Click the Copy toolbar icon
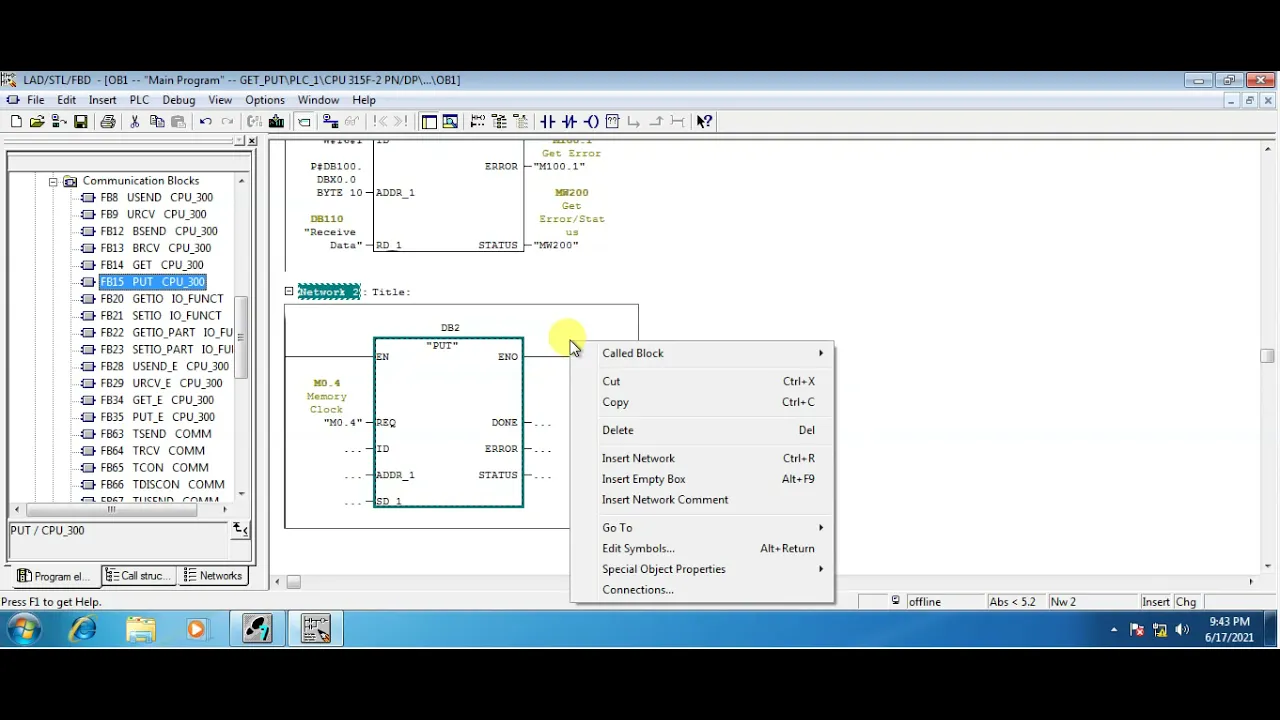Image resolution: width=1280 pixels, height=720 pixels. click(157, 122)
